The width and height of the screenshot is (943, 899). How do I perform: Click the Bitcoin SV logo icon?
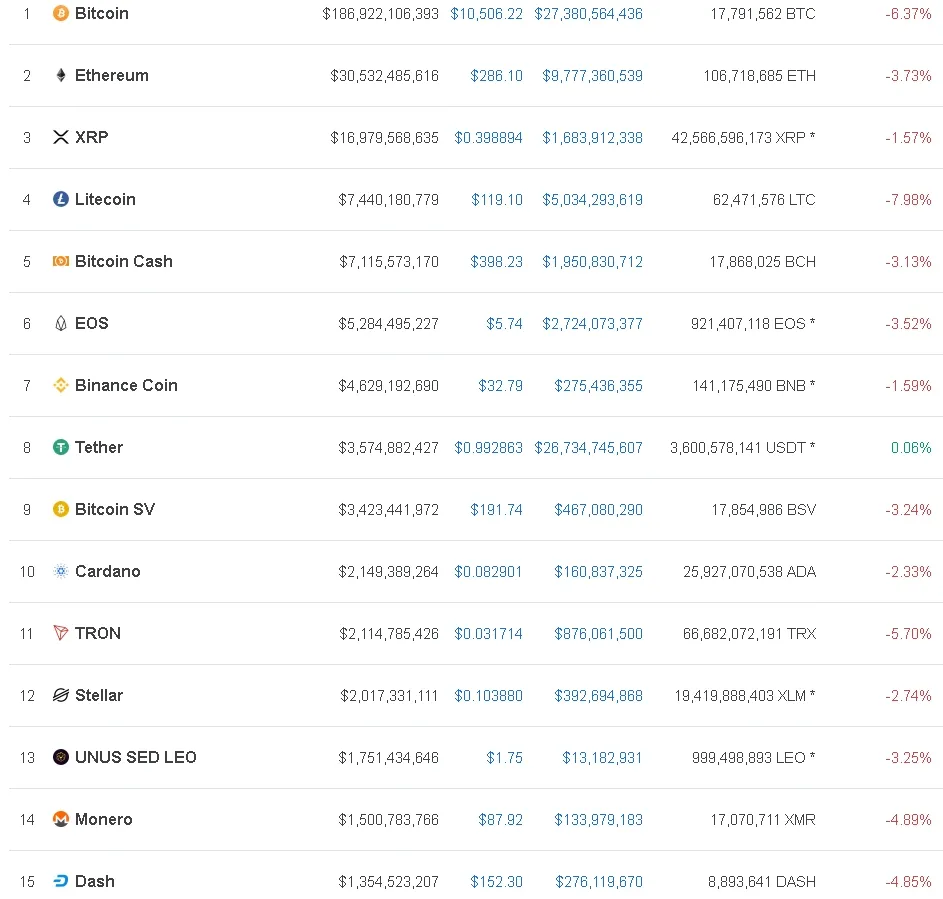(x=61, y=510)
